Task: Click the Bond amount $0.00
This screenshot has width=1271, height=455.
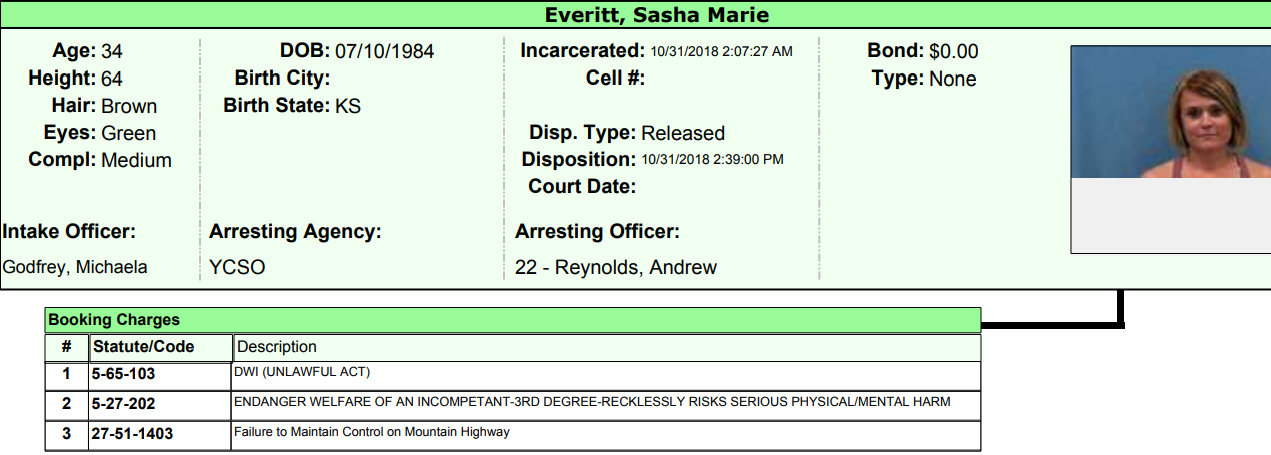Action: 953,51
